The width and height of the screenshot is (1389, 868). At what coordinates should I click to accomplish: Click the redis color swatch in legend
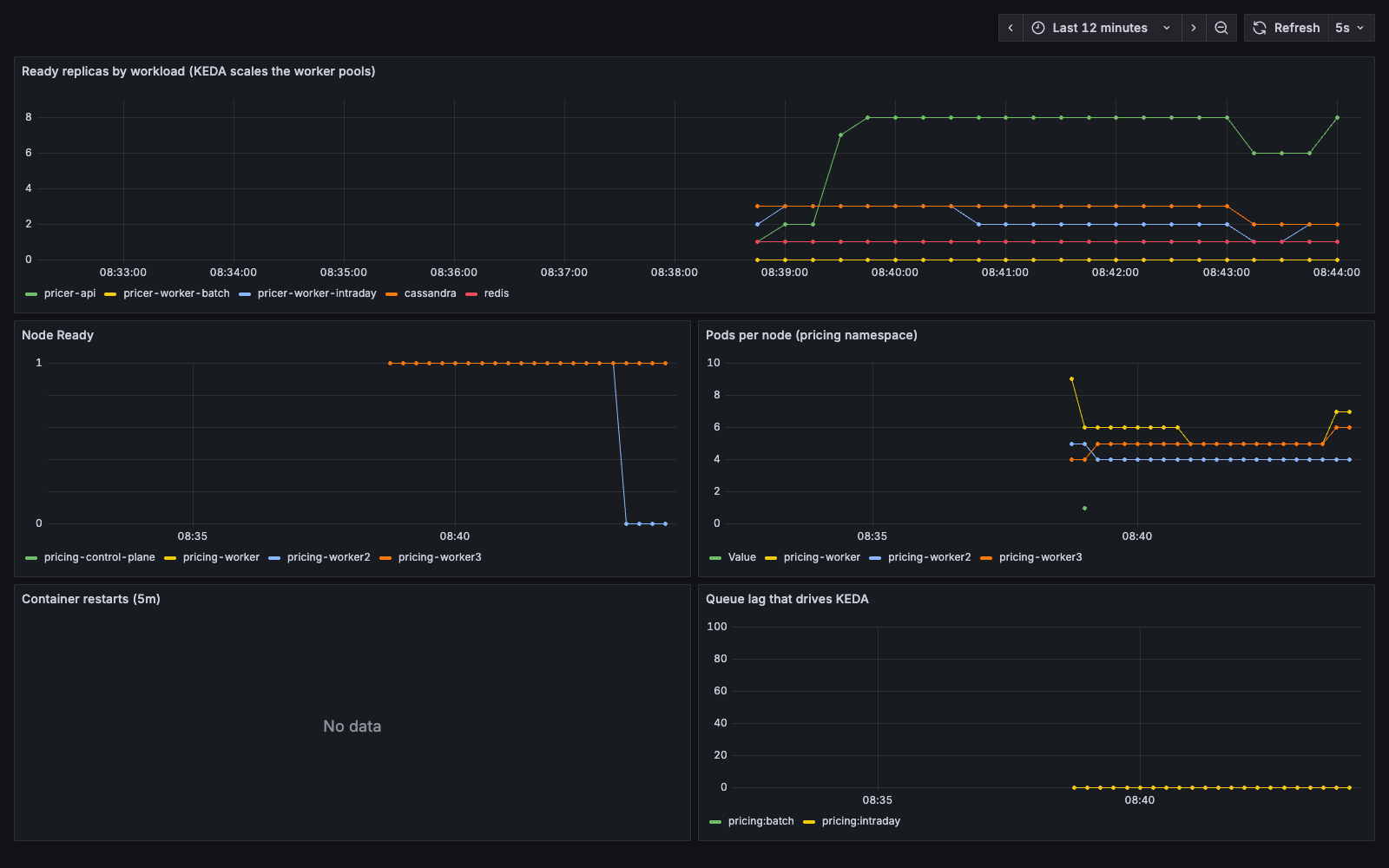(x=471, y=294)
